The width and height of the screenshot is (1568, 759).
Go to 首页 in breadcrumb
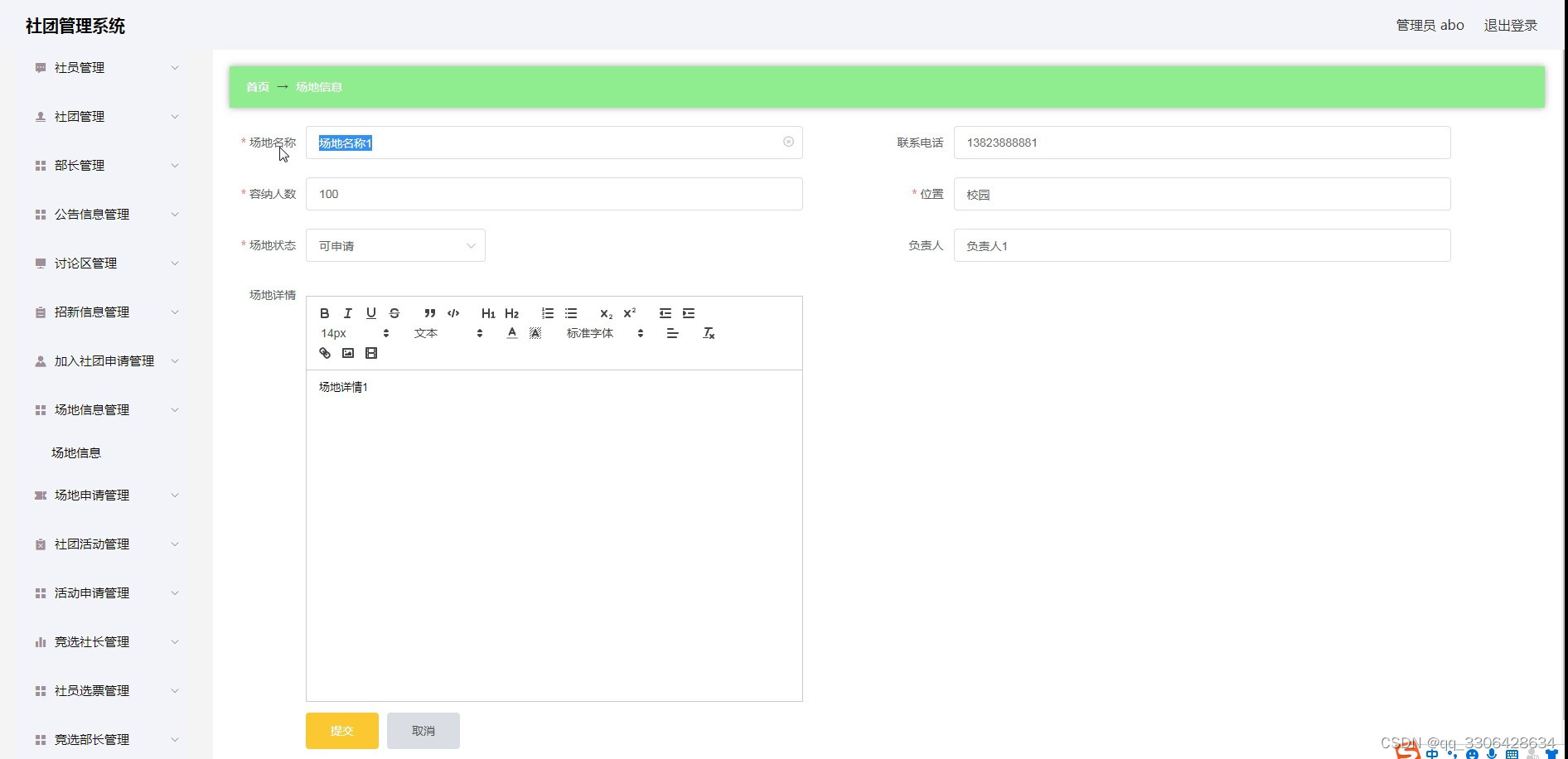pyautogui.click(x=257, y=87)
